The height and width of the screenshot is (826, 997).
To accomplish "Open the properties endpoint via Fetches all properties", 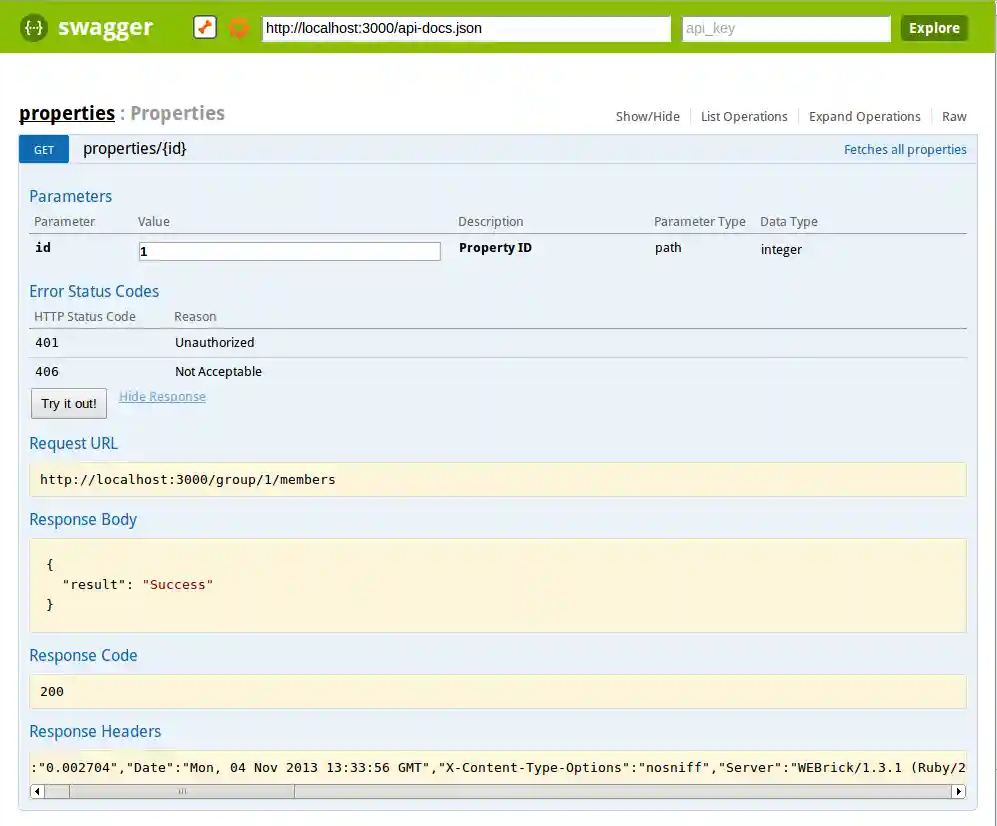I will point(904,149).
